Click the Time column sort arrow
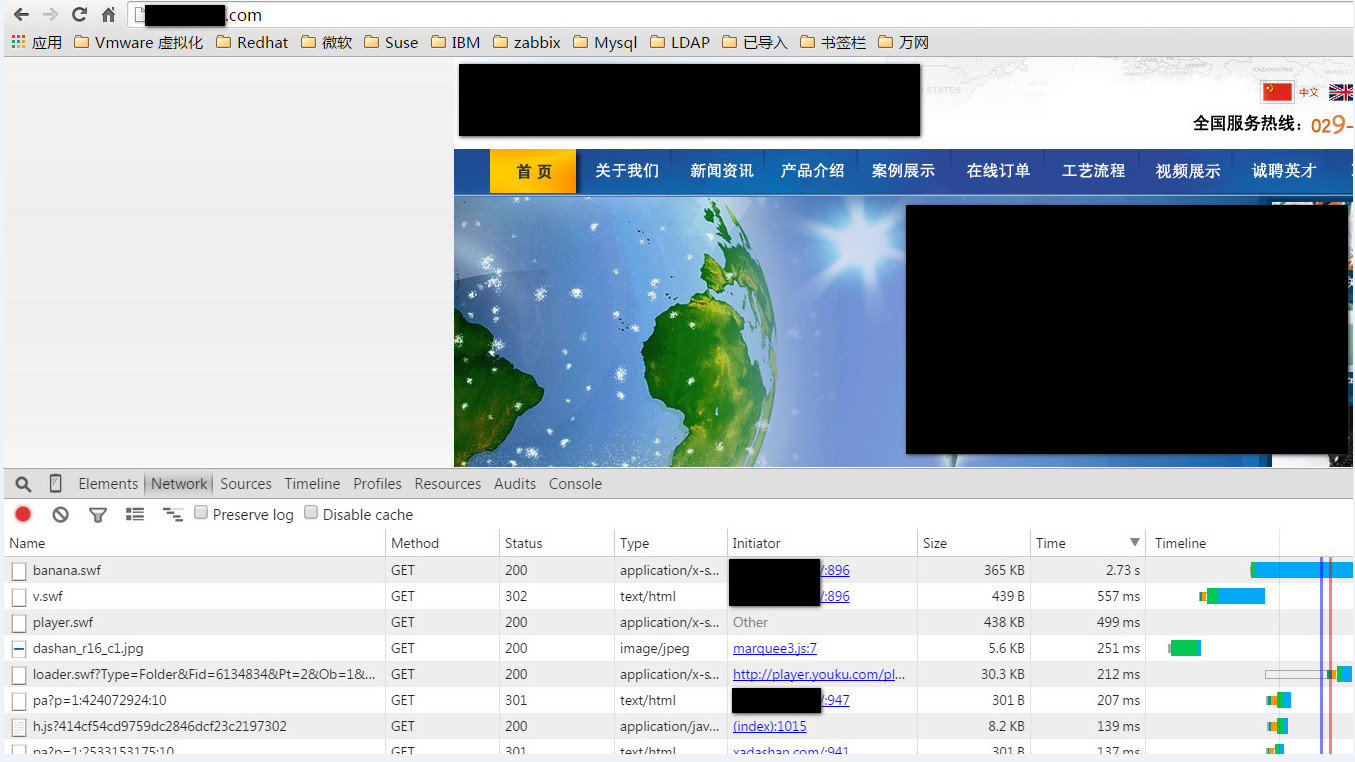This screenshot has height=762, width=1355. tap(1134, 543)
